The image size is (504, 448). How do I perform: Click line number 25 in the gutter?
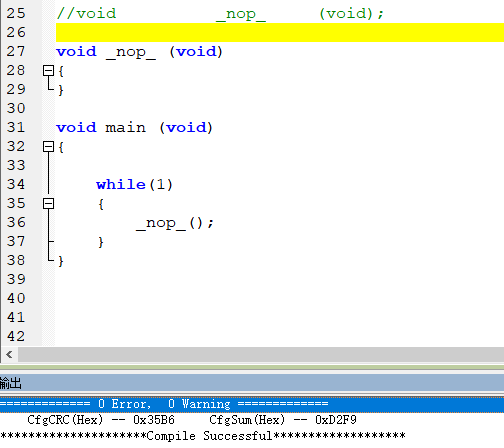coord(16,13)
